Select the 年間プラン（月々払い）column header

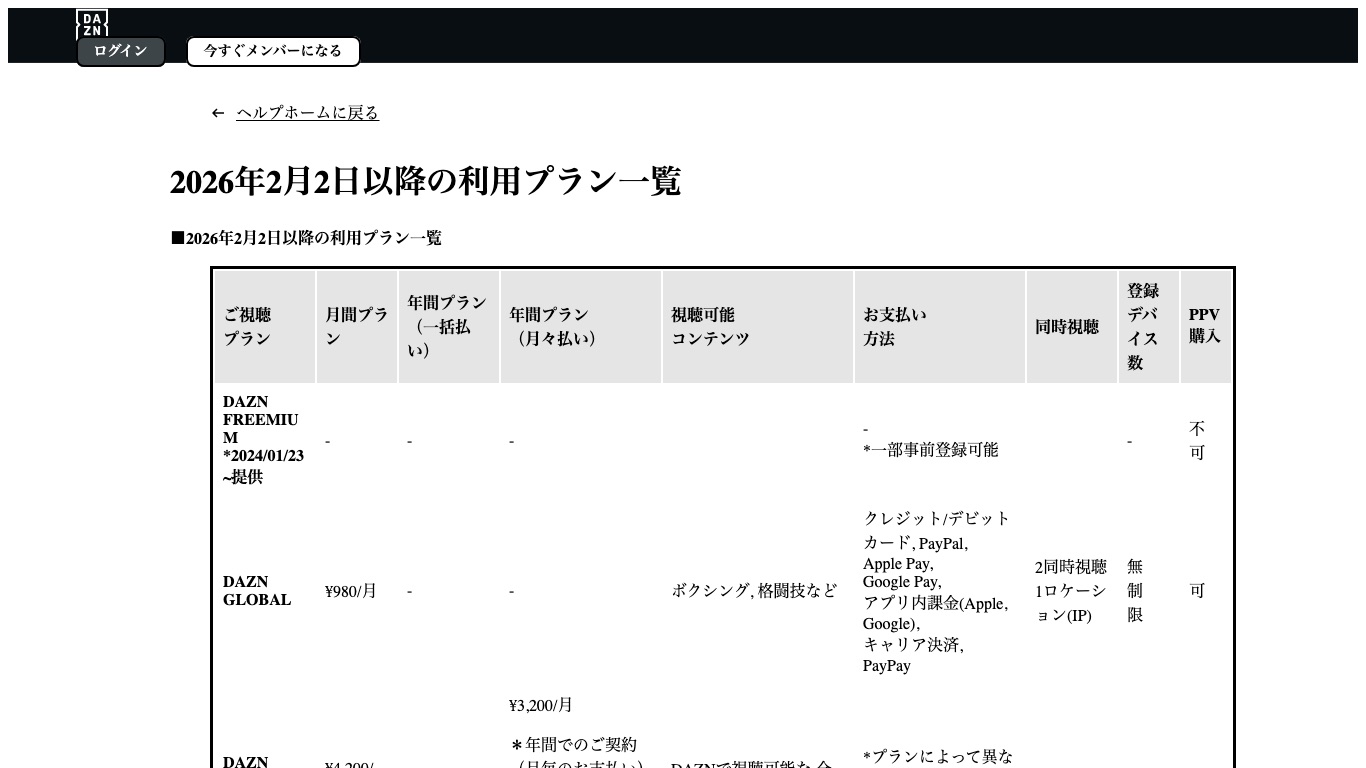pyautogui.click(x=581, y=327)
